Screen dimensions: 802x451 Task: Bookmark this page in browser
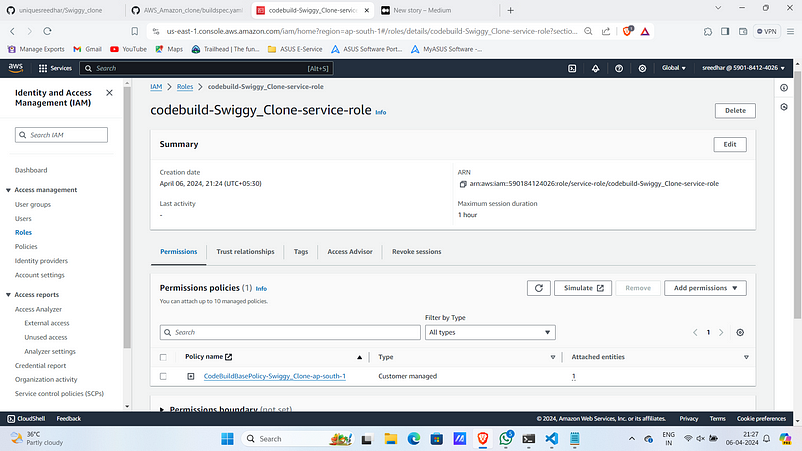point(135,31)
